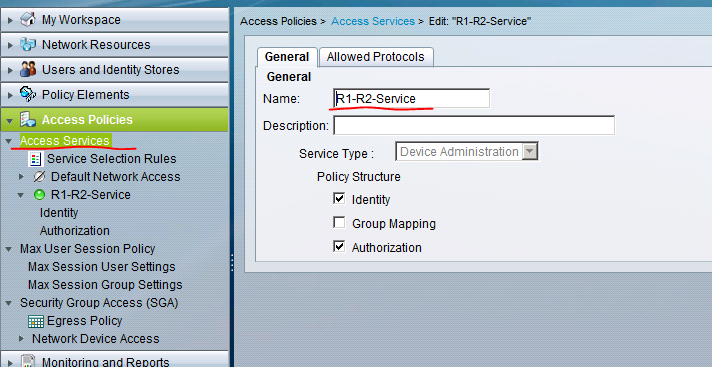Open Egress Policy
Viewport: 712px width, 367px height.
coord(85,321)
